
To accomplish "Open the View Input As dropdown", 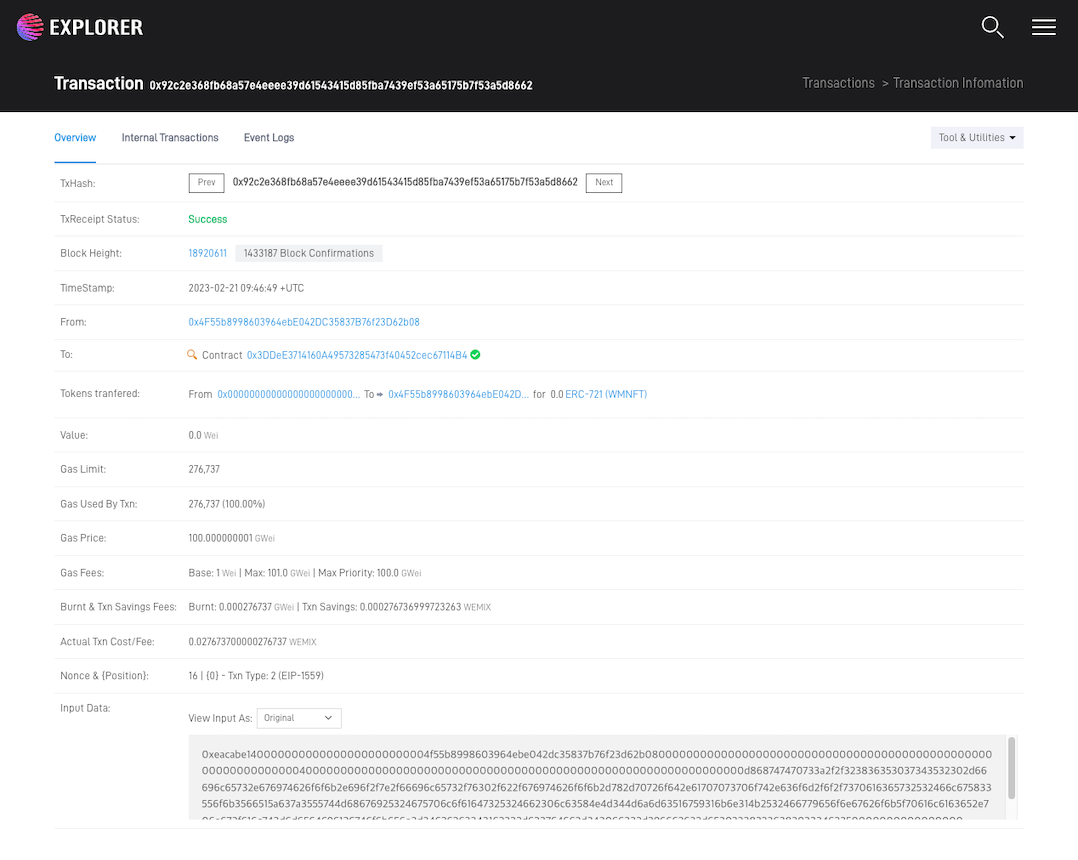I will coord(299,718).
